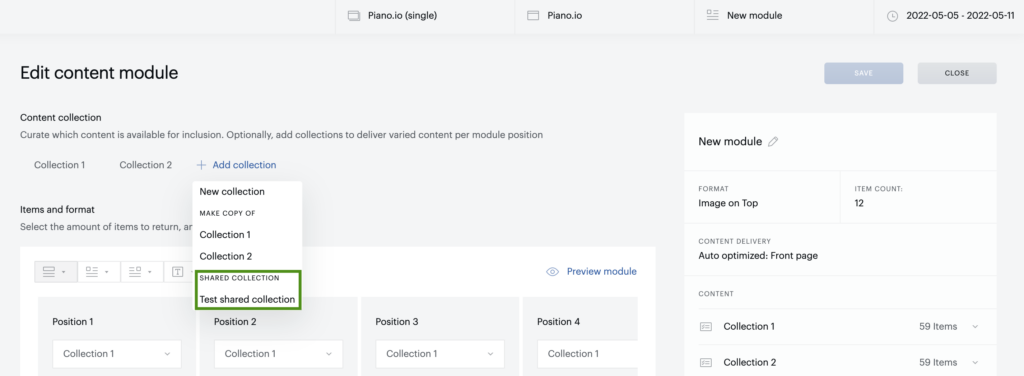
Task: Choose the image-left list layout icon
Action: pos(98,272)
